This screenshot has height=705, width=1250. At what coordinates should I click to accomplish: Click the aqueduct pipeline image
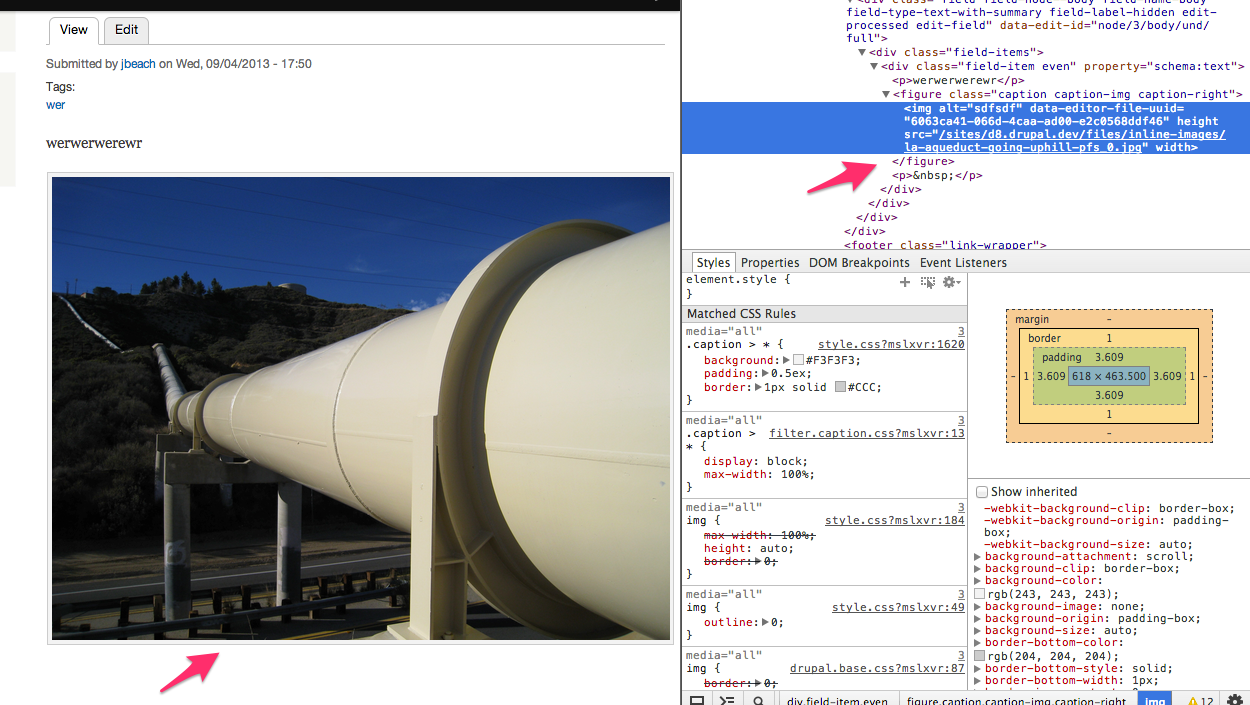[361, 408]
